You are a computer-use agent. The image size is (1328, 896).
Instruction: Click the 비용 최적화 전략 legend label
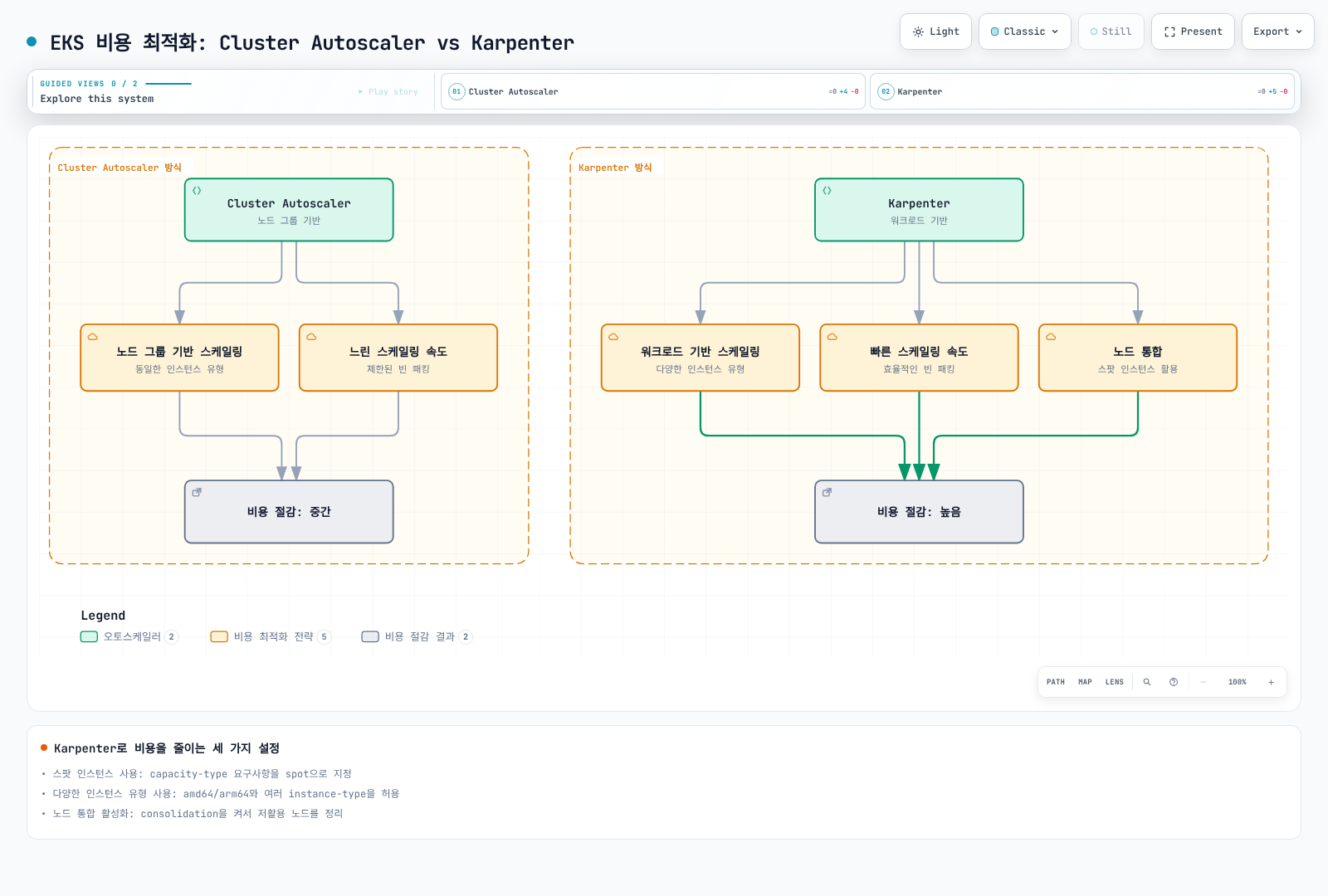point(274,637)
